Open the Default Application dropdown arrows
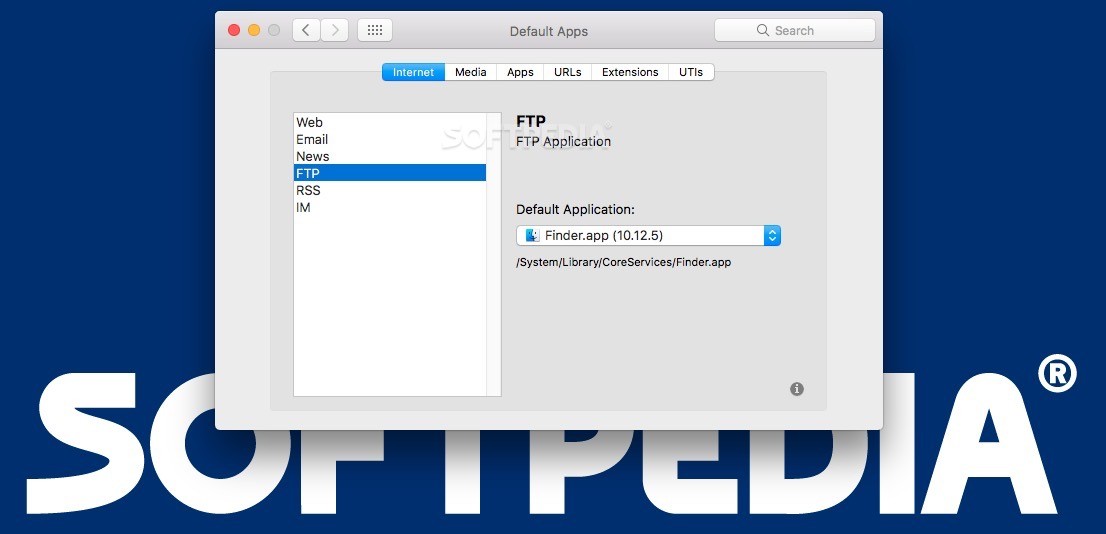The width and height of the screenshot is (1106, 534). (x=772, y=236)
